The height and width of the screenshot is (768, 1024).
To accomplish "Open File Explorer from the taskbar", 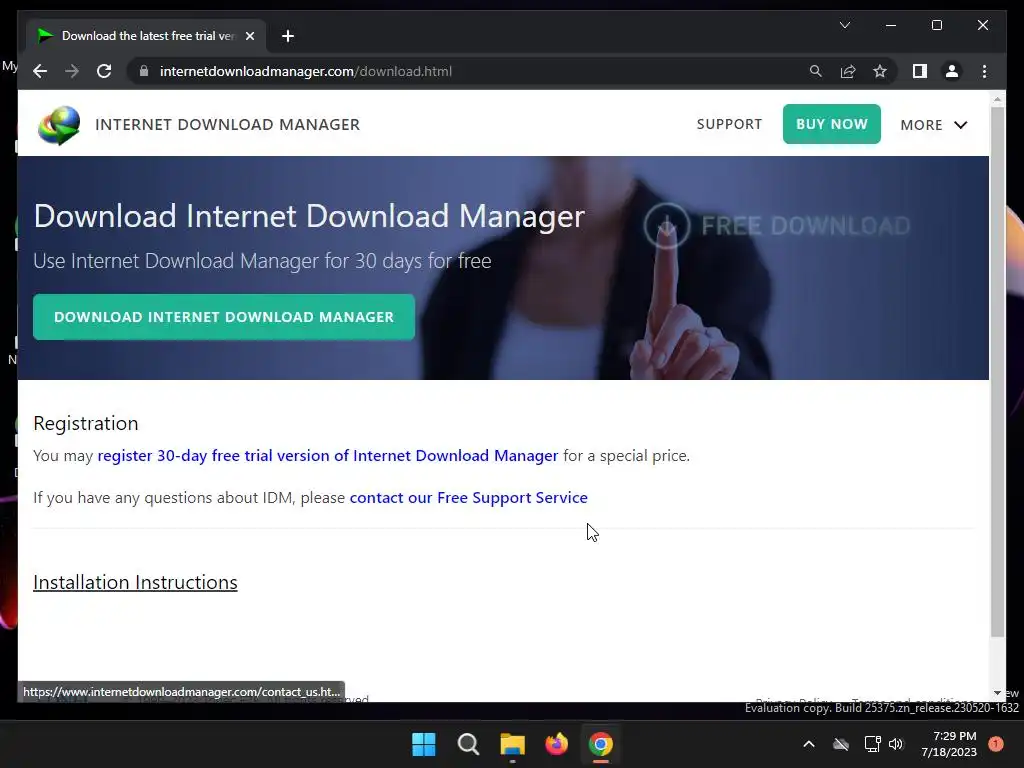I will click(513, 744).
